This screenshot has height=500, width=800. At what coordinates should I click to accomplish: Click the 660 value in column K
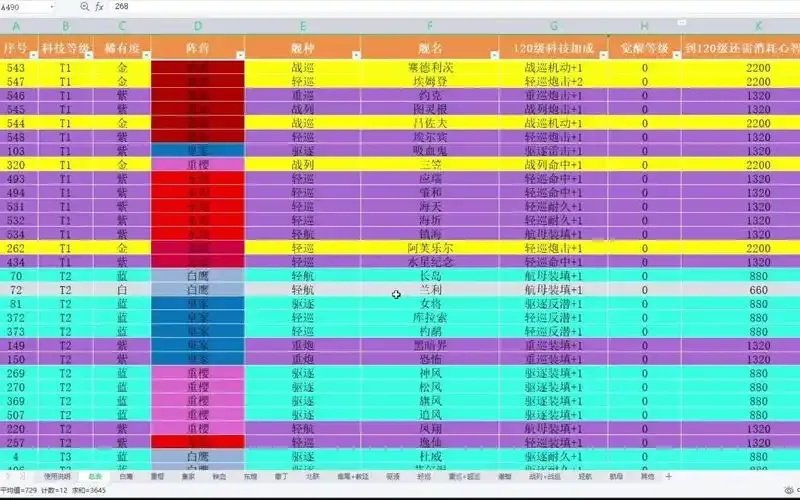(x=758, y=290)
